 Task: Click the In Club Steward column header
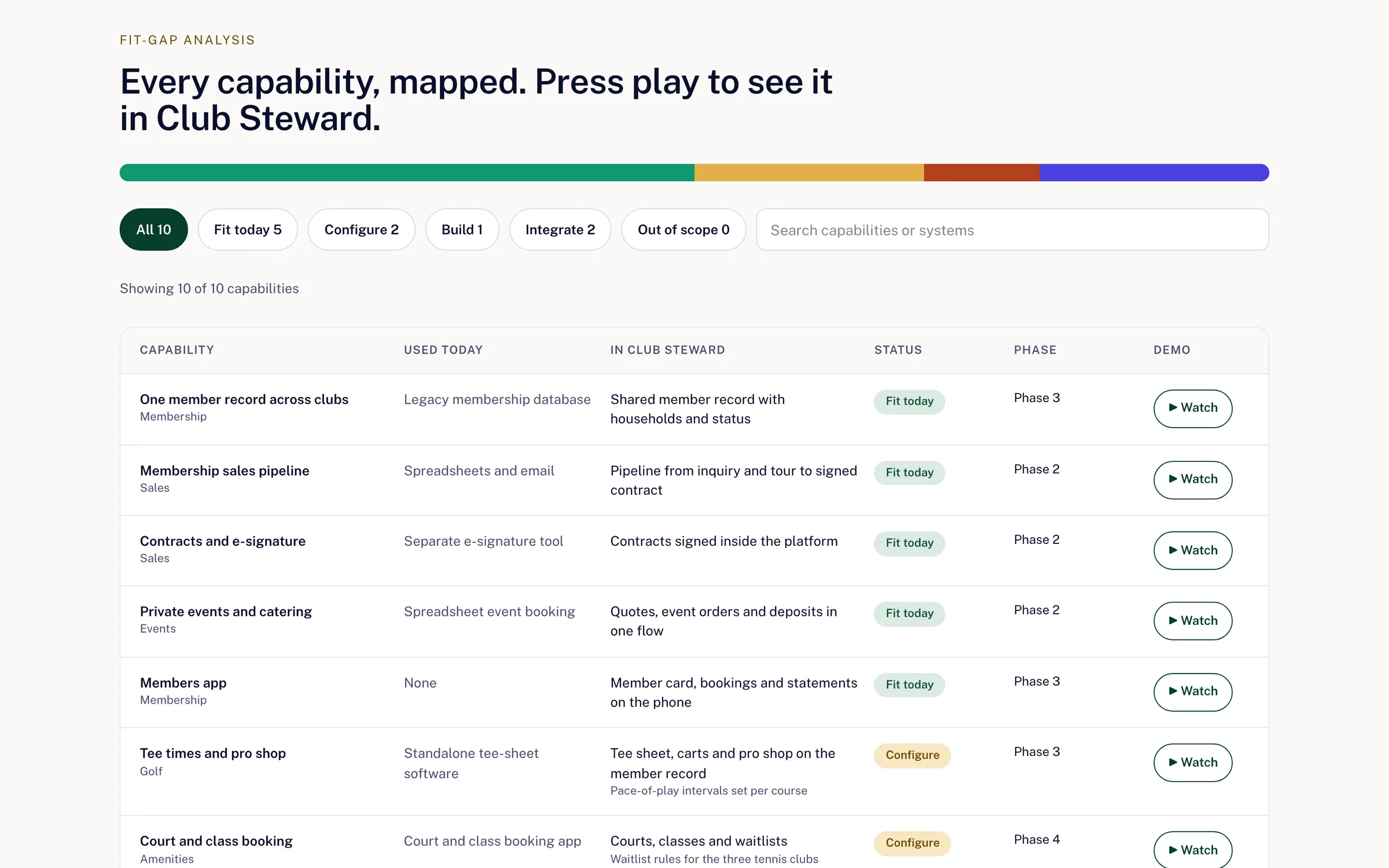point(667,350)
